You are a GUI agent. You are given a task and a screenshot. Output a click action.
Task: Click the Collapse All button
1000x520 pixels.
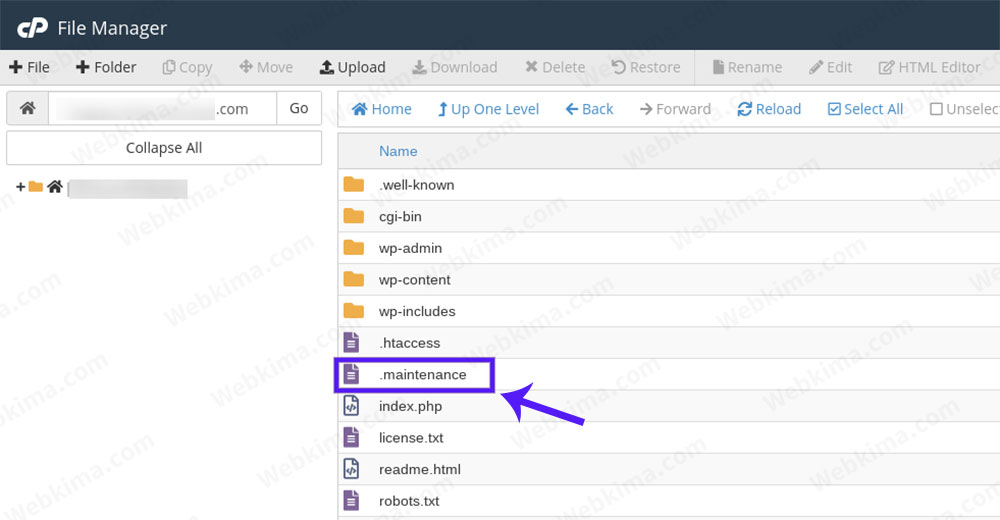tap(164, 148)
